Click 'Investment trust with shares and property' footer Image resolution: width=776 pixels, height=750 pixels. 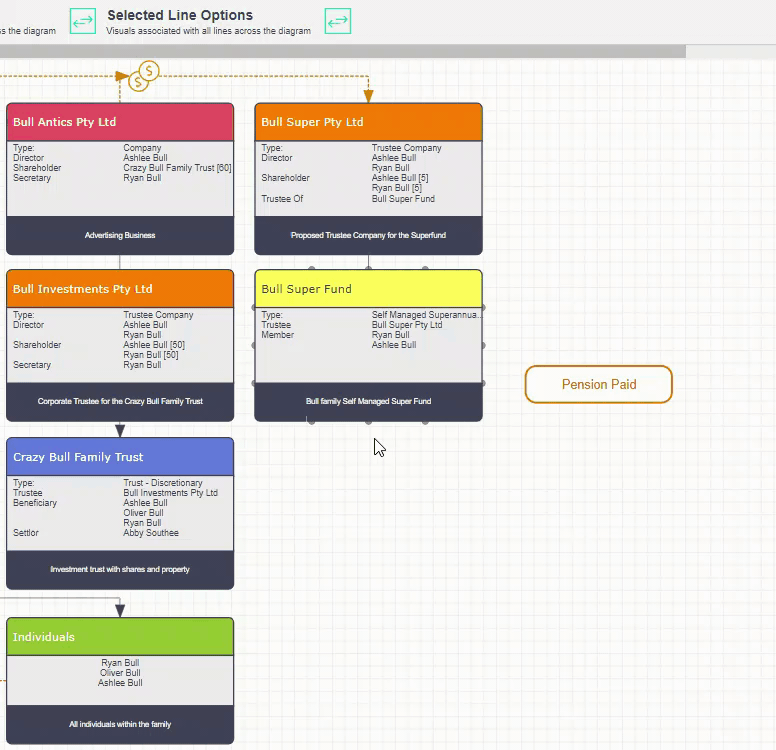[120, 569]
